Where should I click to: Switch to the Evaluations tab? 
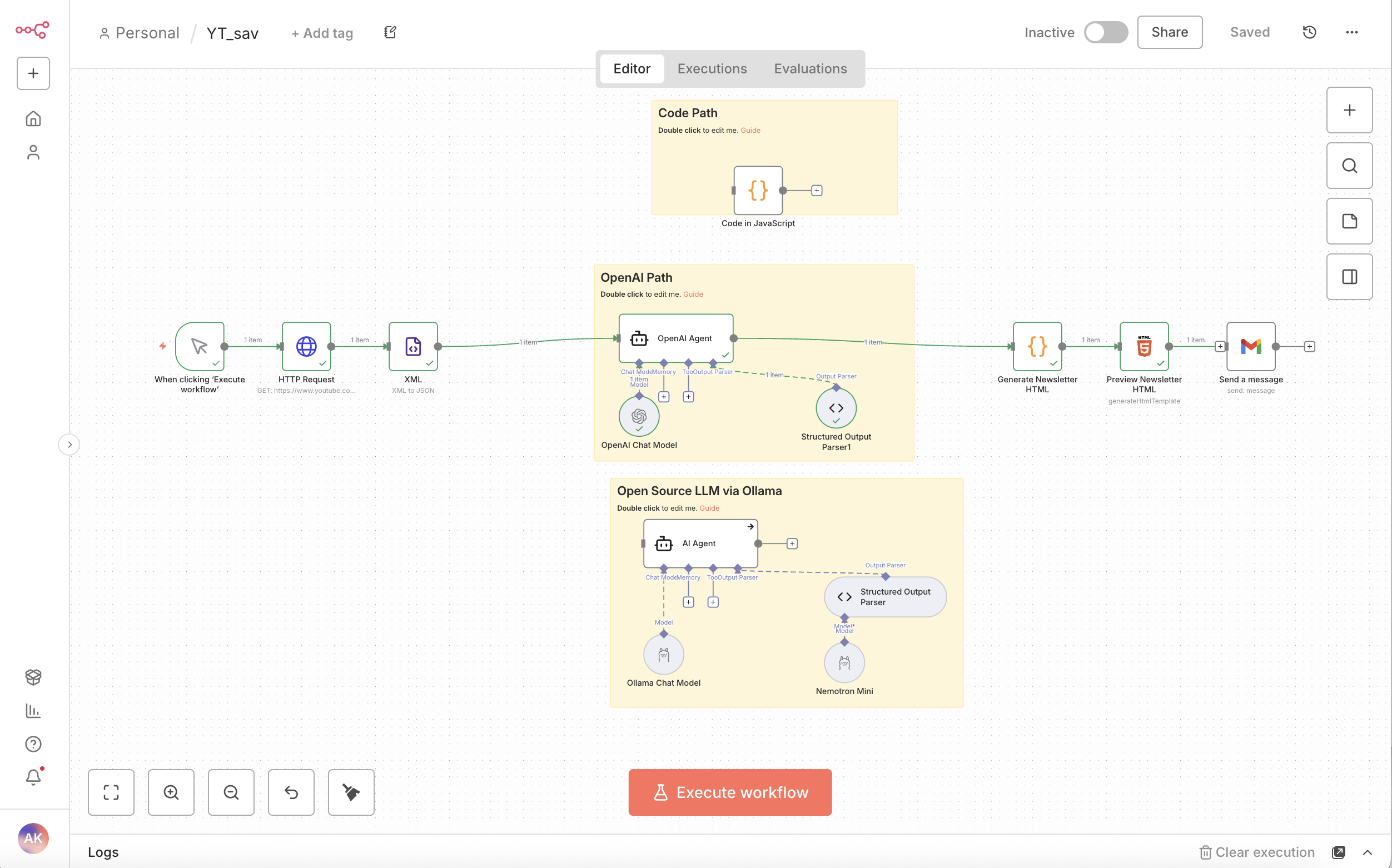pos(811,68)
